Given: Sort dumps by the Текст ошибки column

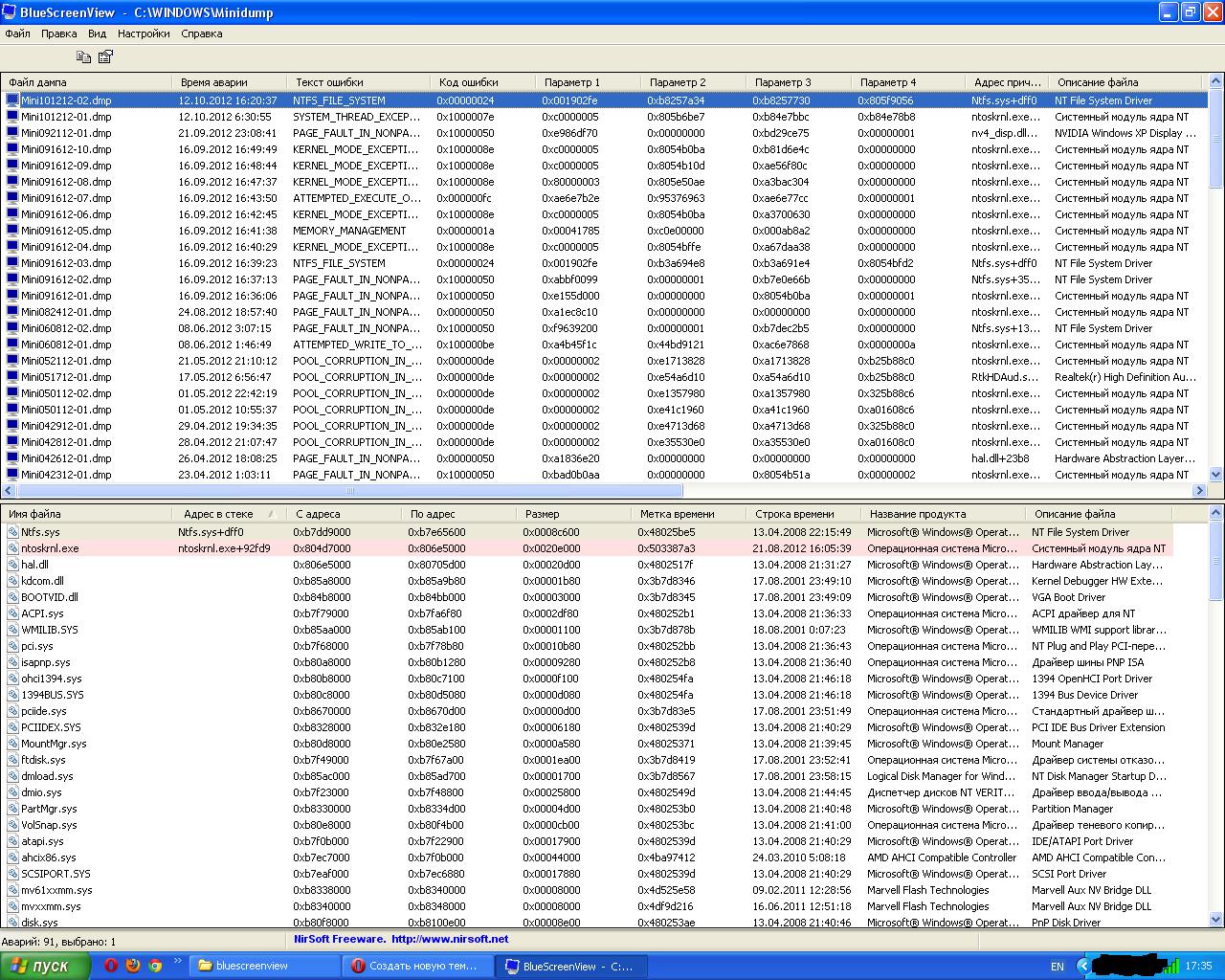Looking at the screenshot, I should (359, 82).
